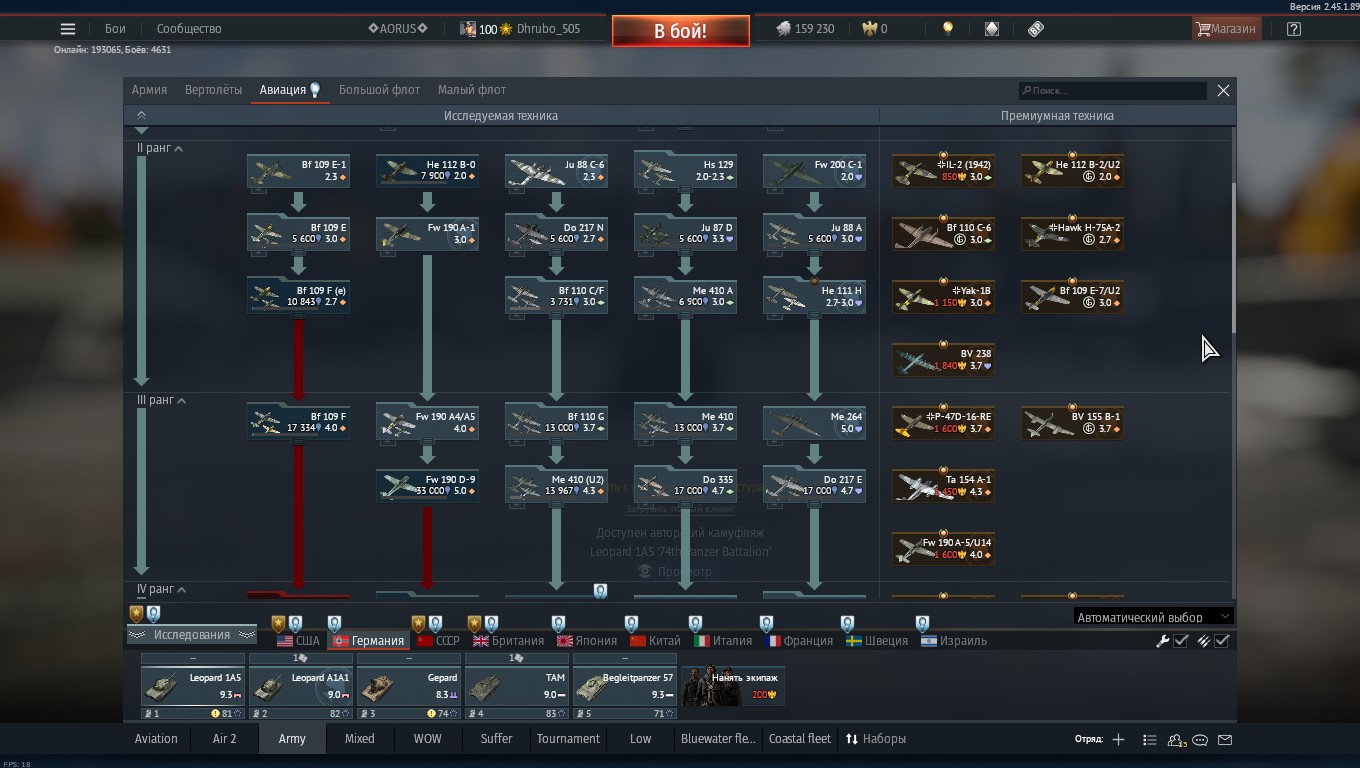This screenshot has width=1360, height=768.
Task: Select the Leopard 1A5 crew slot
Action: point(192,686)
